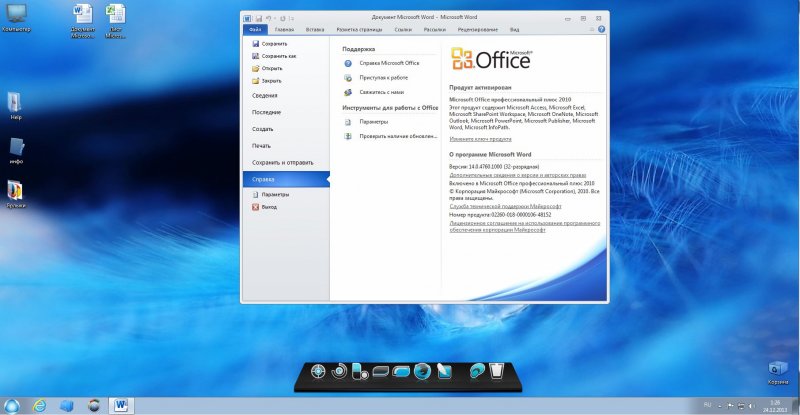This screenshot has height=415, width=800.
Task: Select Последние in the Backstage menu
Action: click(x=266, y=112)
